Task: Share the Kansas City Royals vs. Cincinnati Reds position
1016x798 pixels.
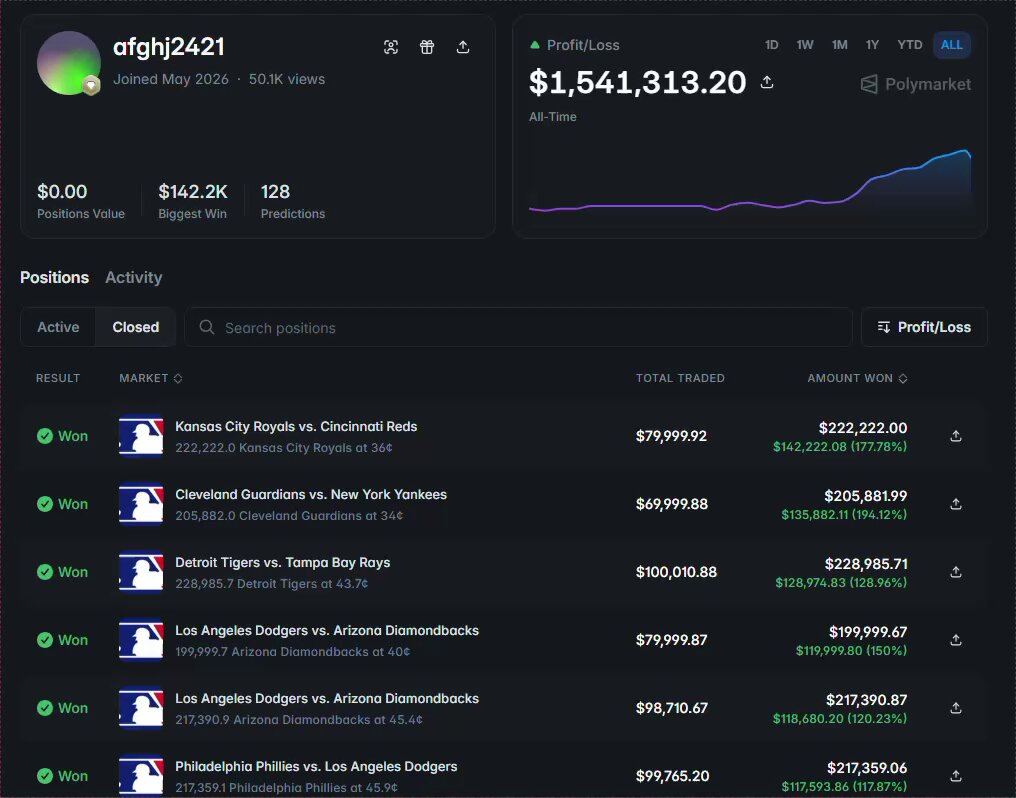Action: (956, 436)
